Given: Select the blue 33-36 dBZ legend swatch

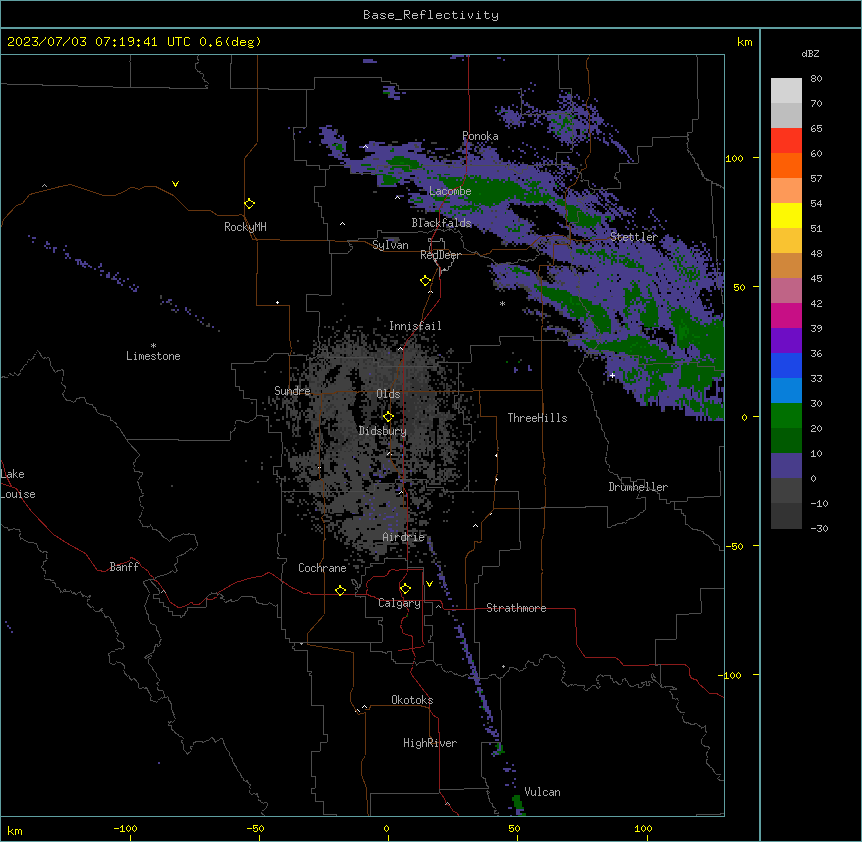Looking at the screenshot, I should [786, 365].
